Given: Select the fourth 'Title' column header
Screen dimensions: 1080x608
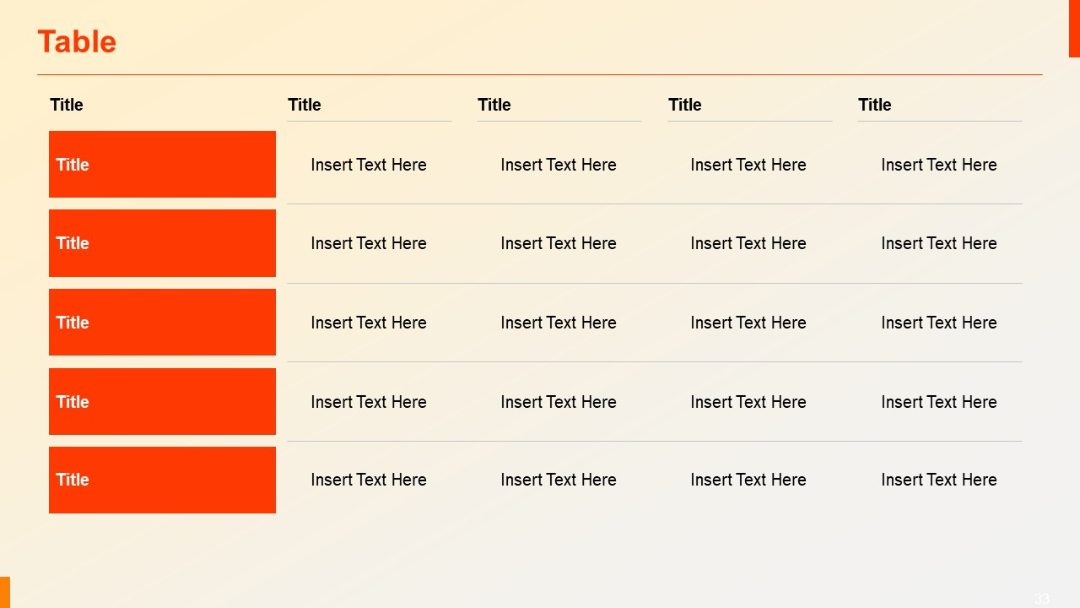Looking at the screenshot, I should coord(684,105).
